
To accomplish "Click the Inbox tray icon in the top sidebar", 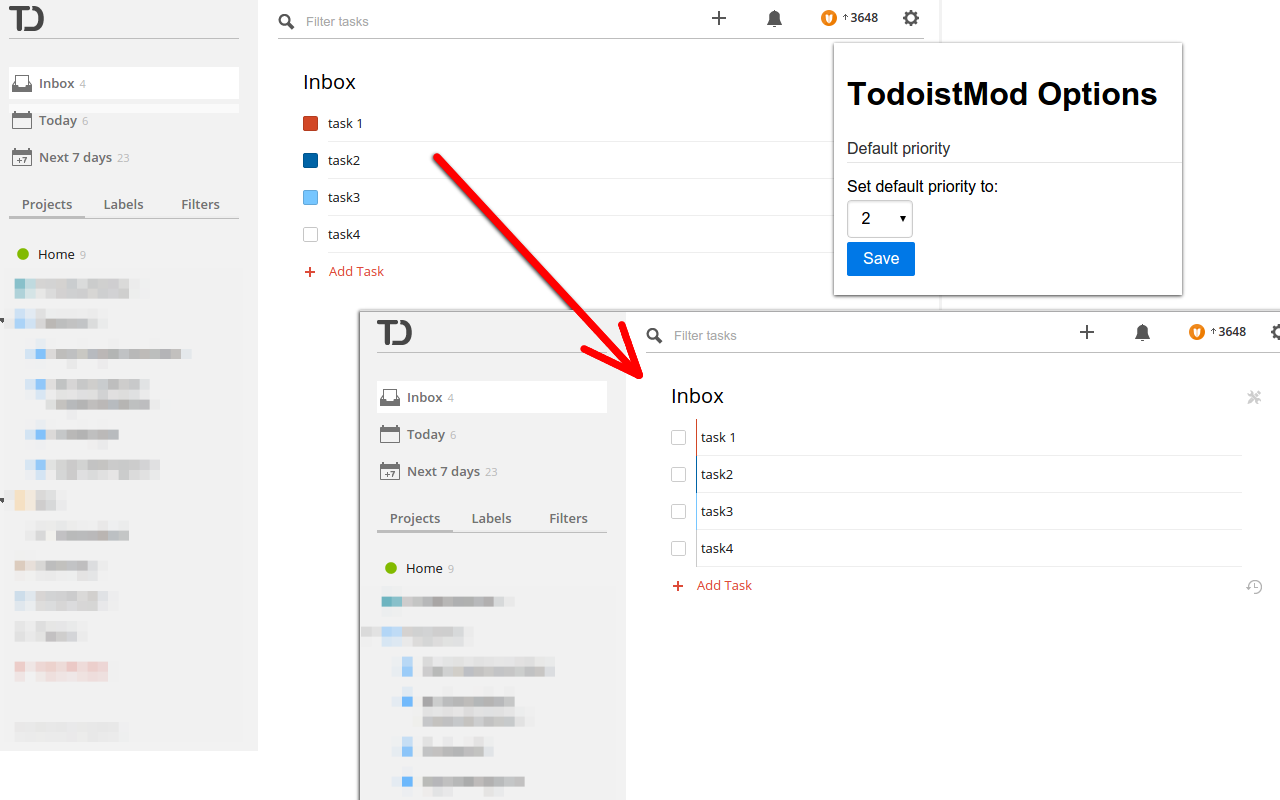I will [22, 84].
